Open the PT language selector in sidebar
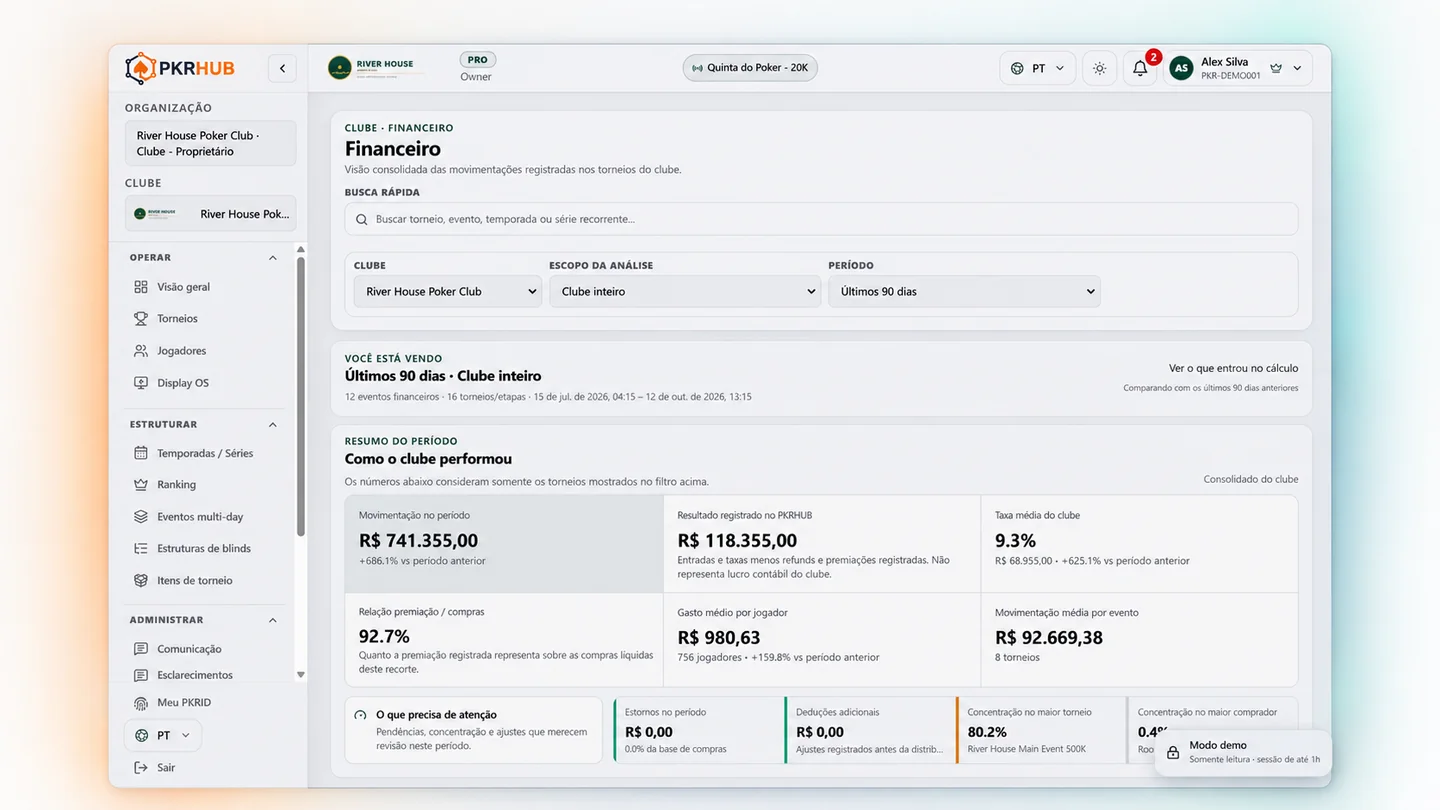The height and width of the screenshot is (810, 1440). 163,735
